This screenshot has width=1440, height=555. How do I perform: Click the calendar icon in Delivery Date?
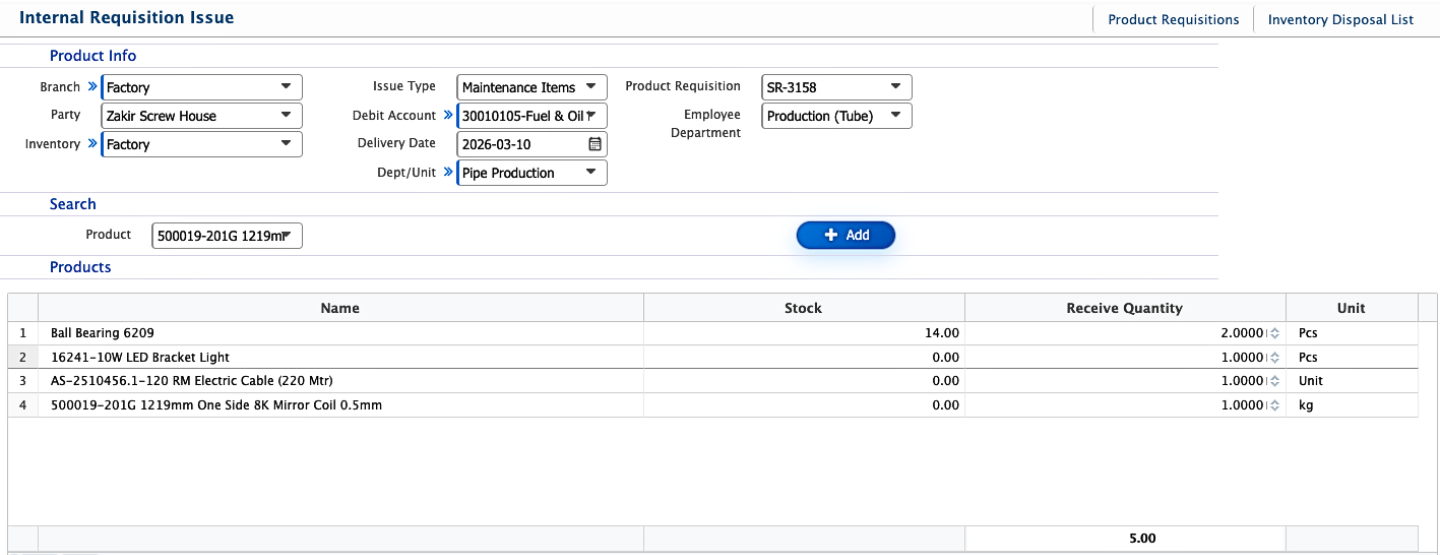[595, 144]
